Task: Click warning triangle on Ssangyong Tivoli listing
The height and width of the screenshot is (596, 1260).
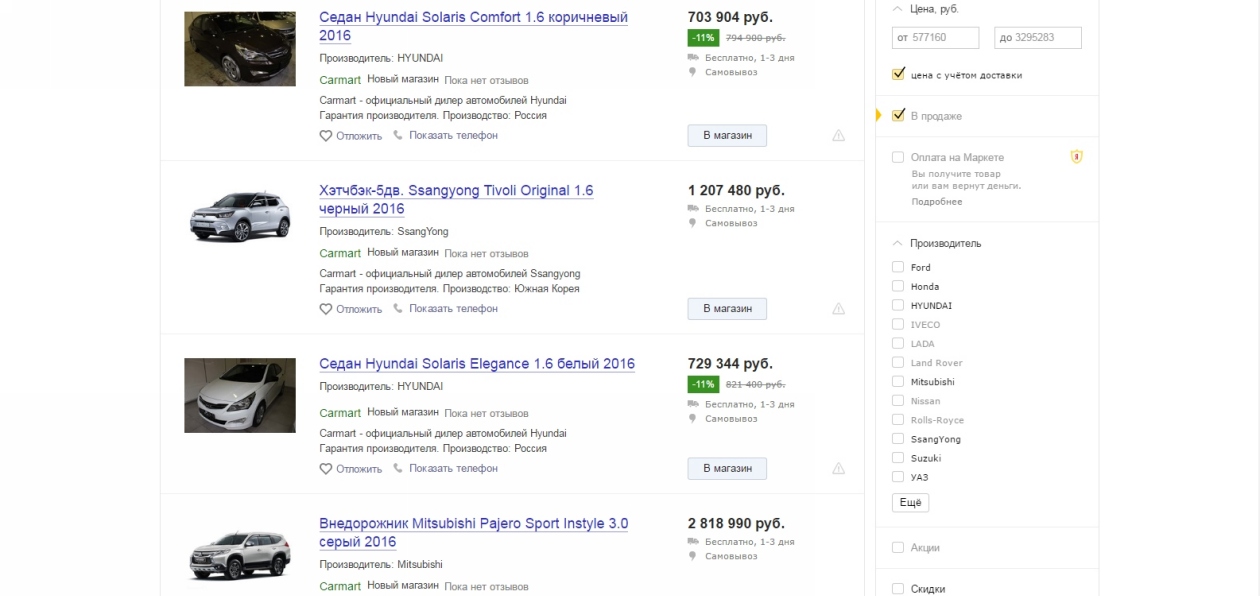Action: [x=838, y=309]
